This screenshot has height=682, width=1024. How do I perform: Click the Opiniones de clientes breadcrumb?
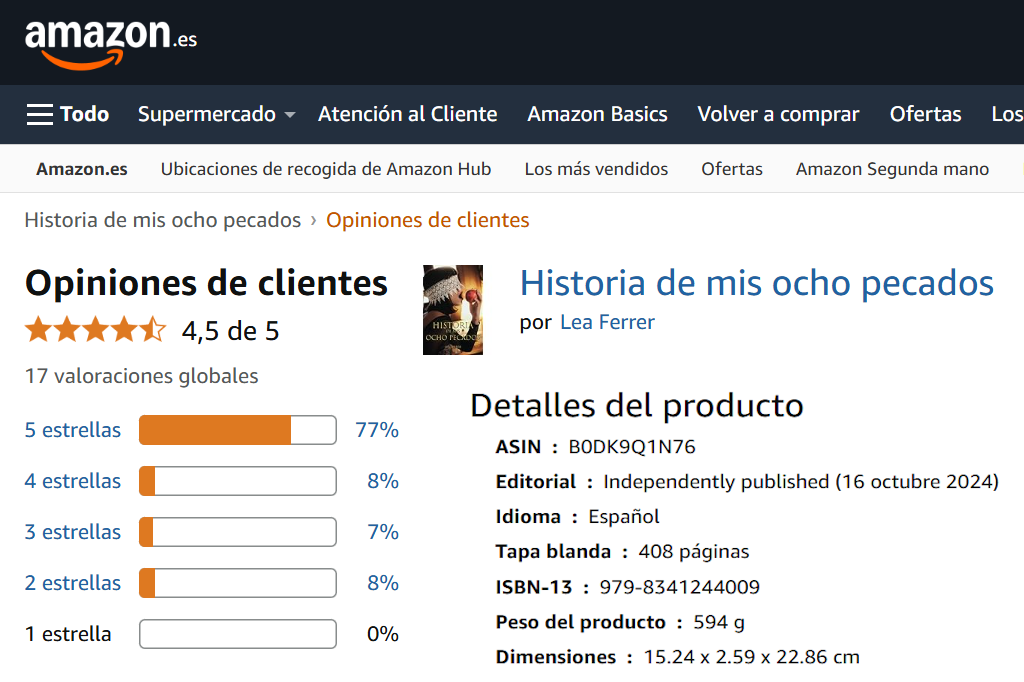[x=428, y=220]
